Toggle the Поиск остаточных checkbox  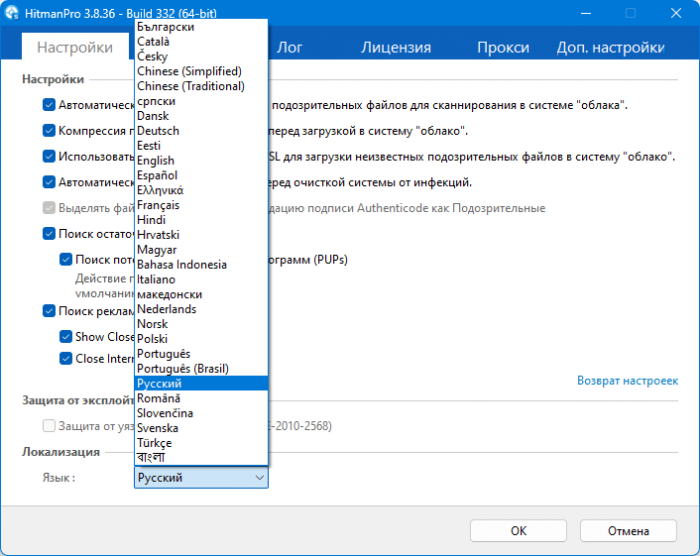tap(49, 234)
